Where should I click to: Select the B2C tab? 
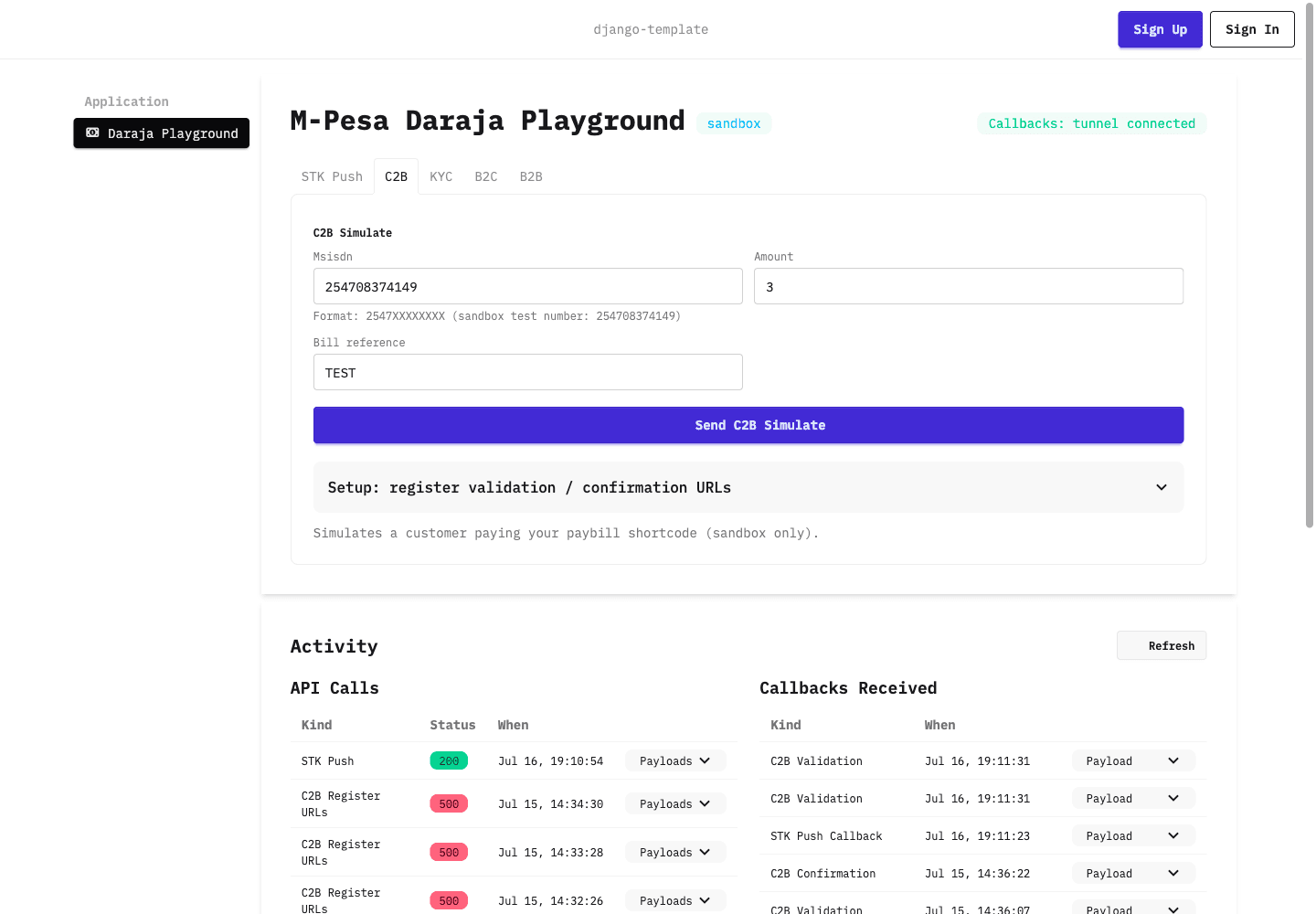pyautogui.click(x=486, y=176)
